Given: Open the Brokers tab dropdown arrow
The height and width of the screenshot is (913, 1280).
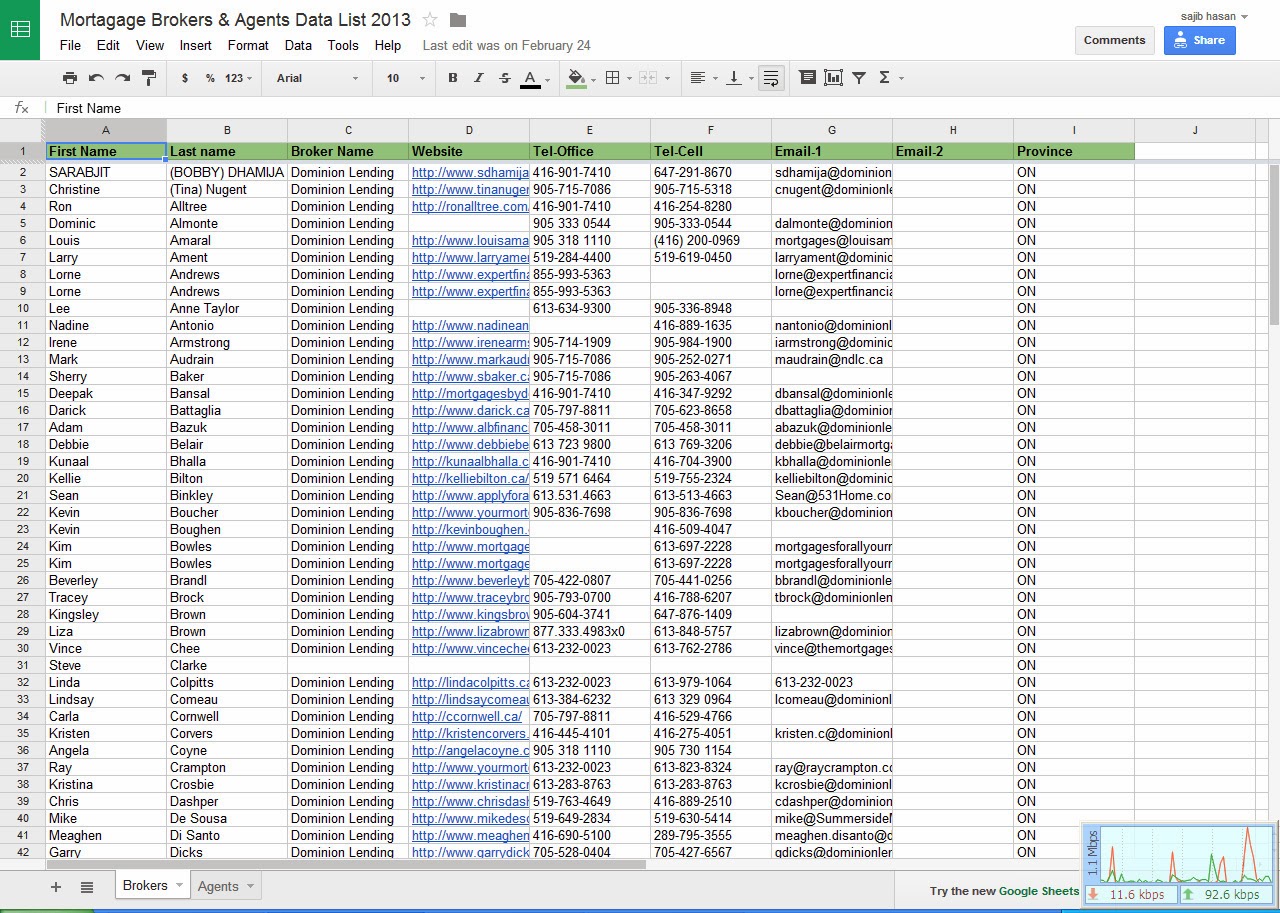Looking at the screenshot, I should point(179,885).
